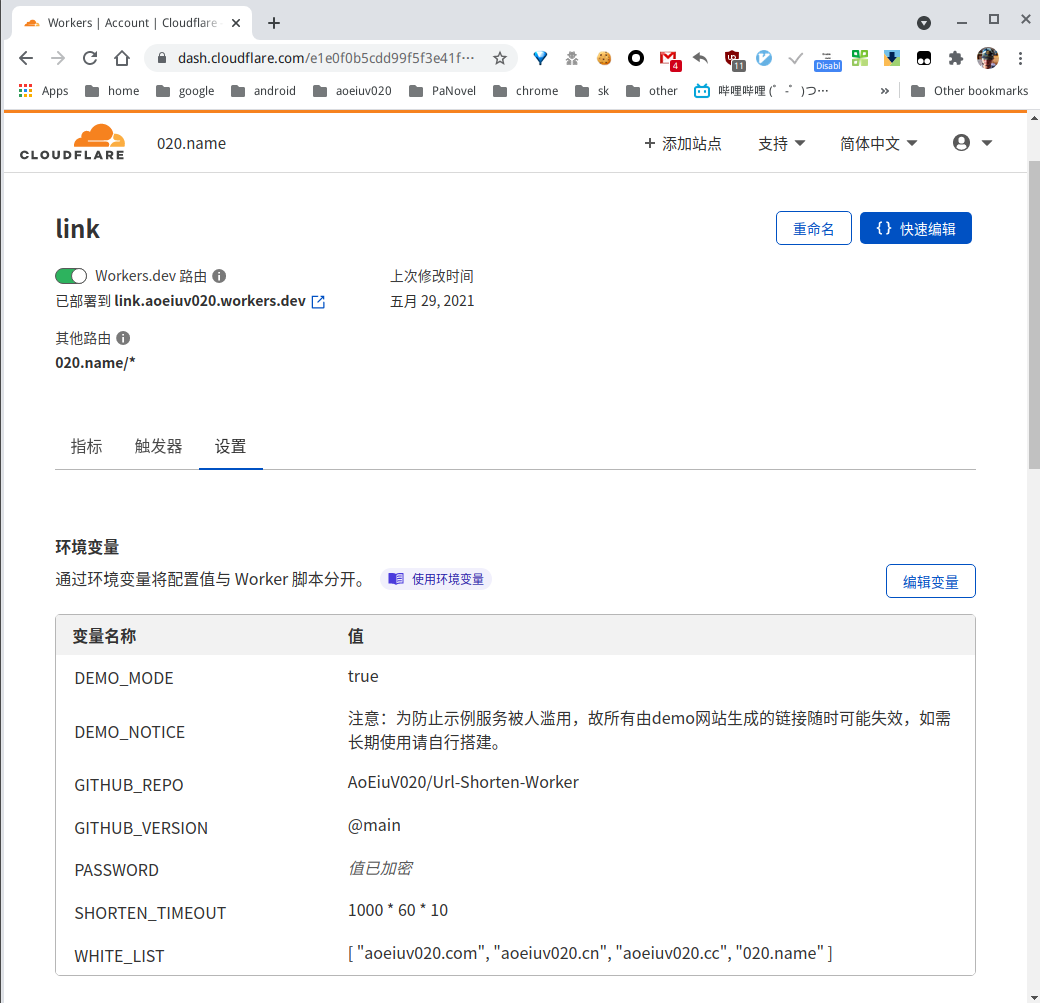Switch to the 指标 tab
Viewport: 1040px width, 1003px height.
point(86,446)
